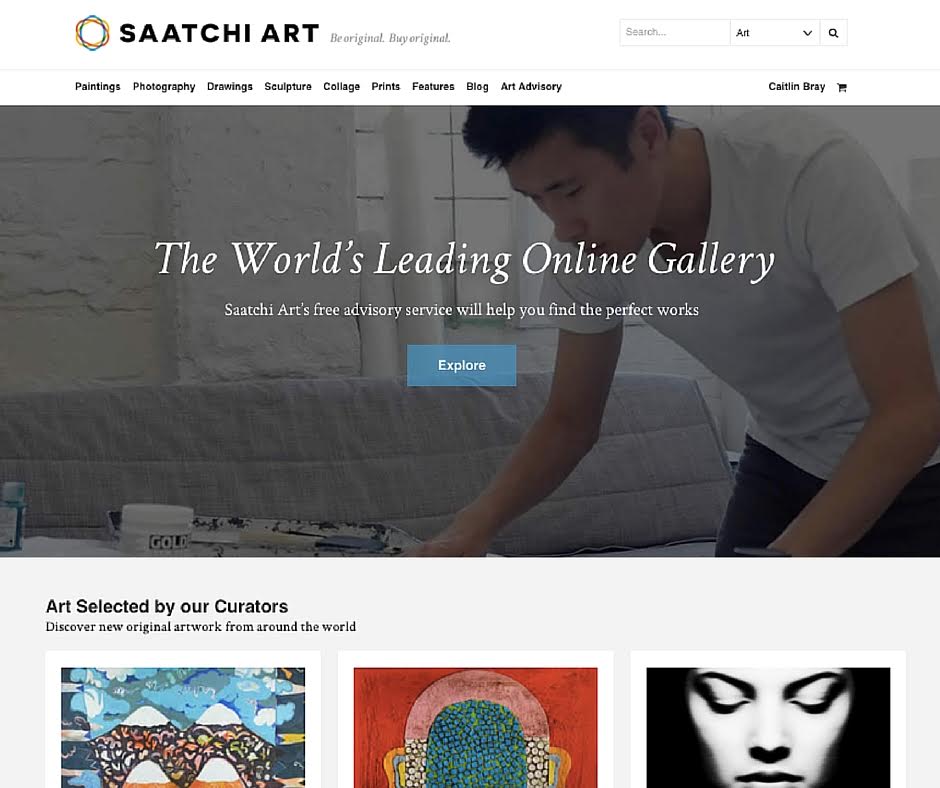Click the blue Explore button
Image resolution: width=940 pixels, height=788 pixels.
(x=462, y=365)
